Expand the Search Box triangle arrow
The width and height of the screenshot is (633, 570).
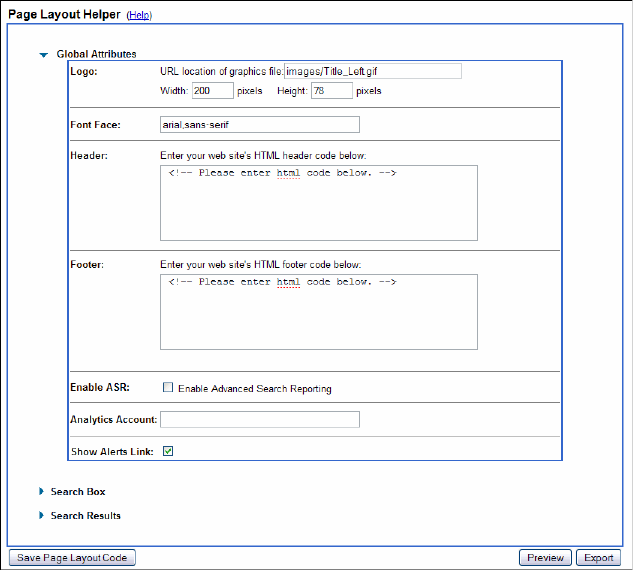pyautogui.click(x=41, y=492)
